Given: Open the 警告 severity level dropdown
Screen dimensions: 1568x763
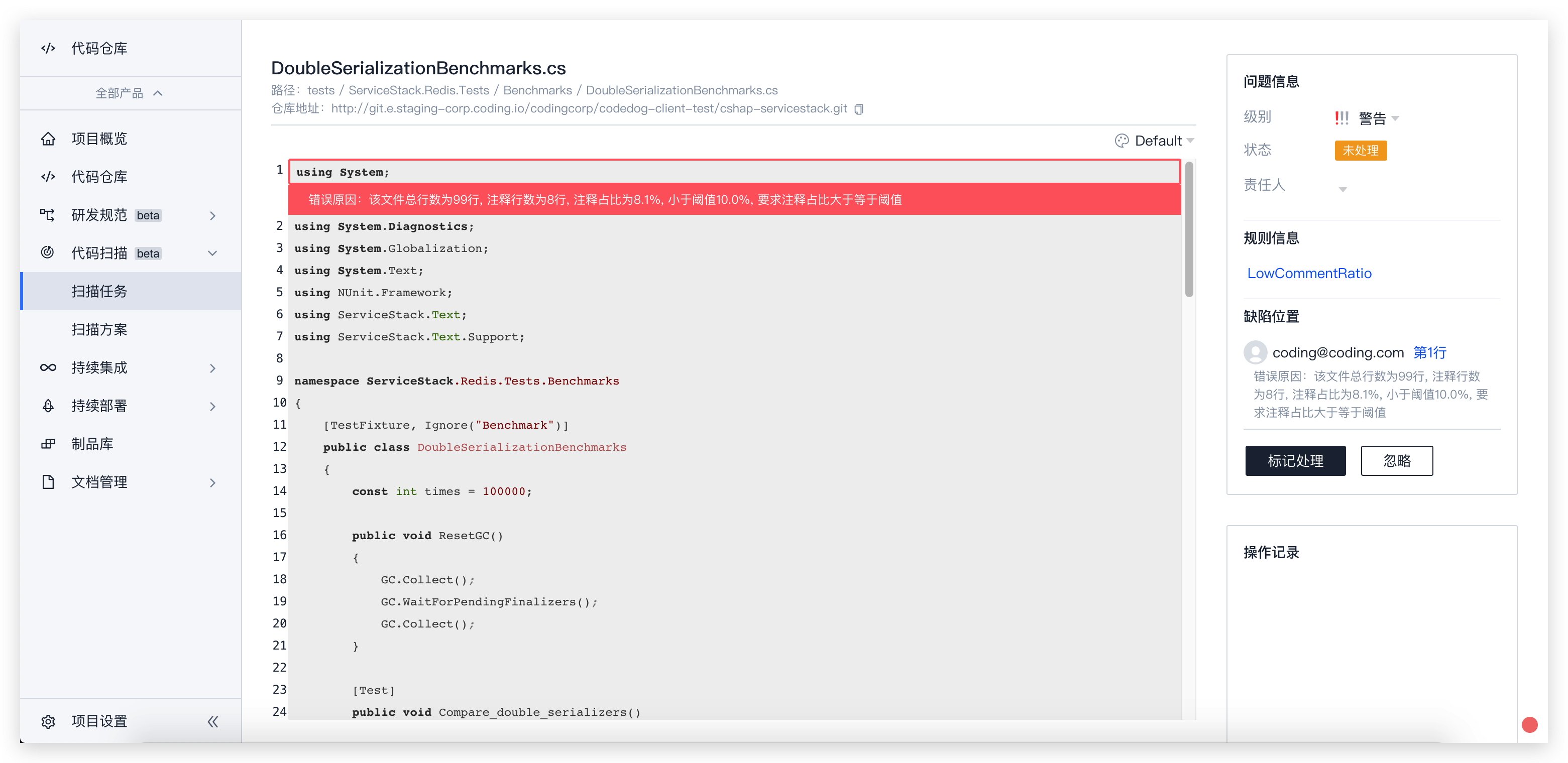Looking at the screenshot, I should (1395, 118).
